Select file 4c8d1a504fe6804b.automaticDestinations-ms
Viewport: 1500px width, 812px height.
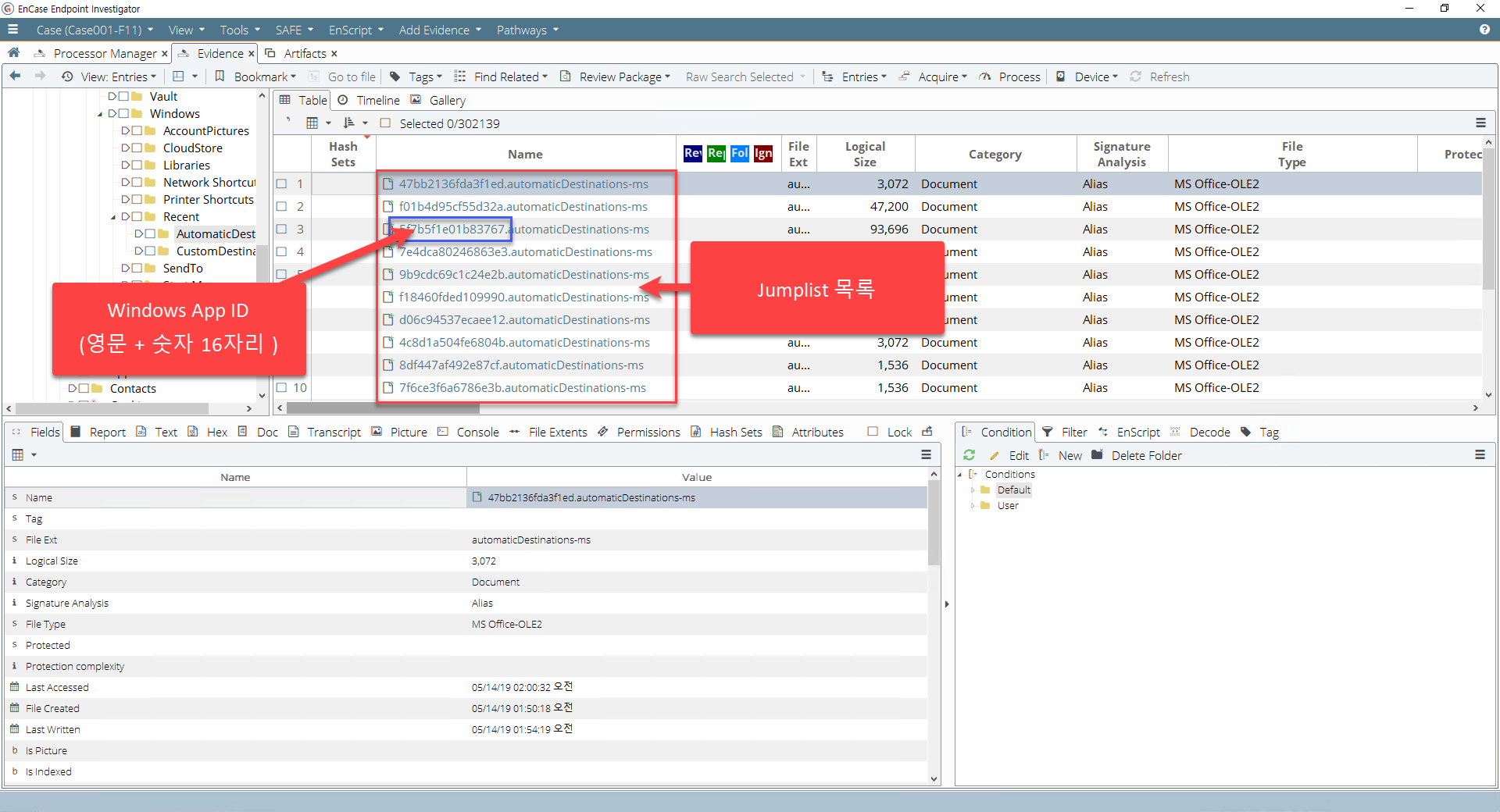pyautogui.click(x=524, y=342)
